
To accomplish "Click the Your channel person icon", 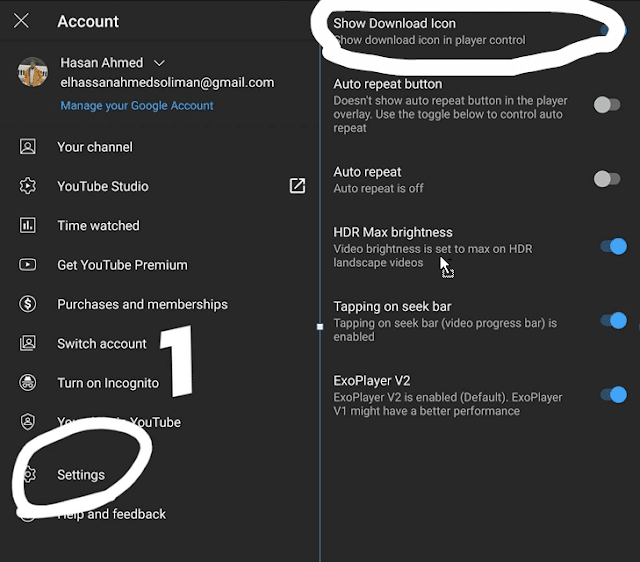I will pos(28,147).
